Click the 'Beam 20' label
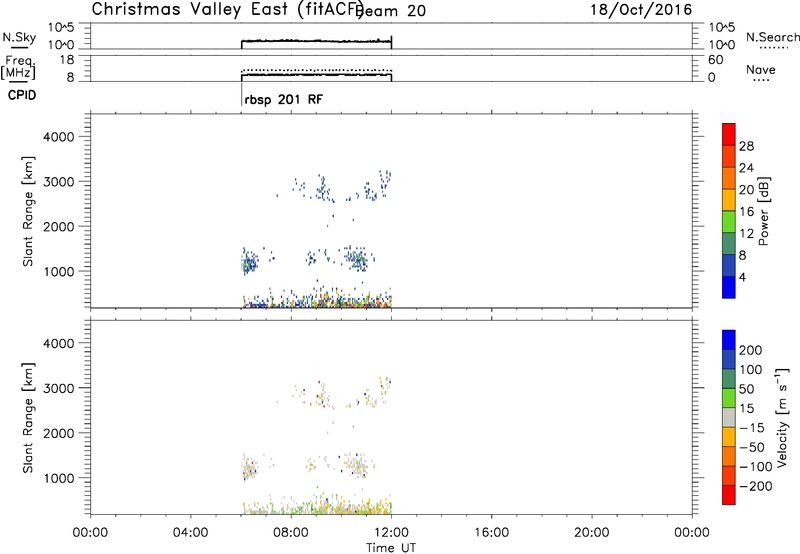This screenshot has width=800, height=554. coord(392,11)
